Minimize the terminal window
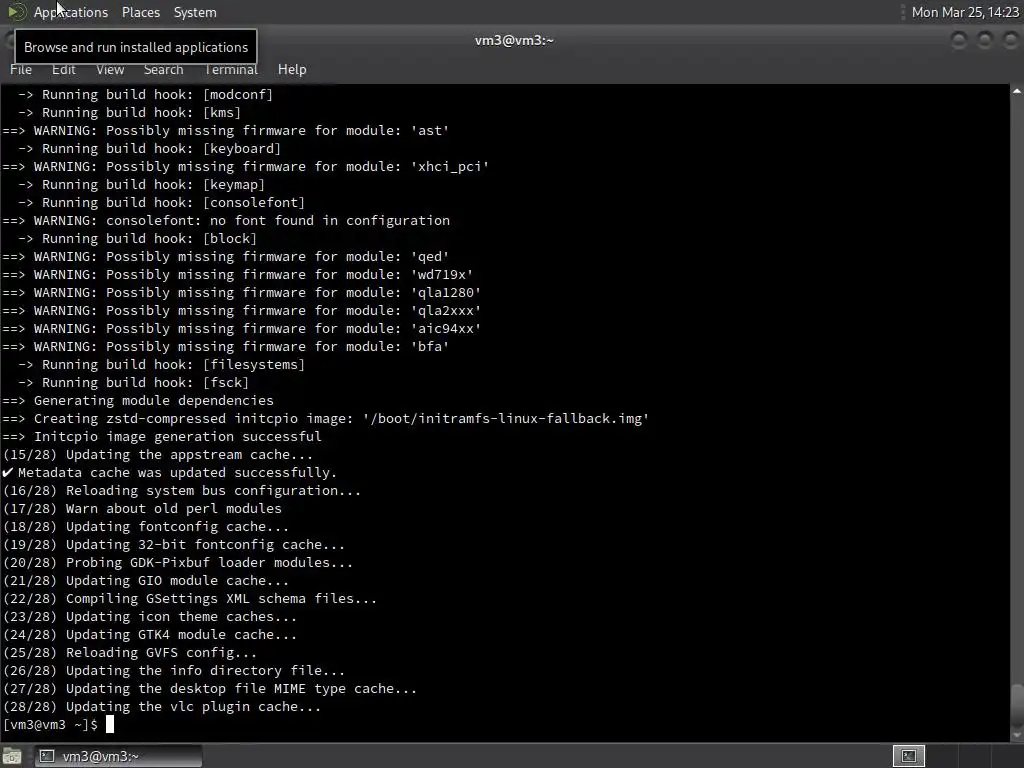The width and height of the screenshot is (1024, 768). pos(959,40)
